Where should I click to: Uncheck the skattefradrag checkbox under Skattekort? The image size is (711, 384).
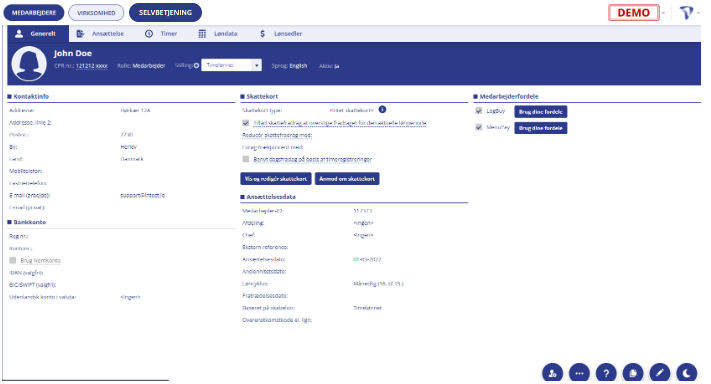[x=246, y=123]
